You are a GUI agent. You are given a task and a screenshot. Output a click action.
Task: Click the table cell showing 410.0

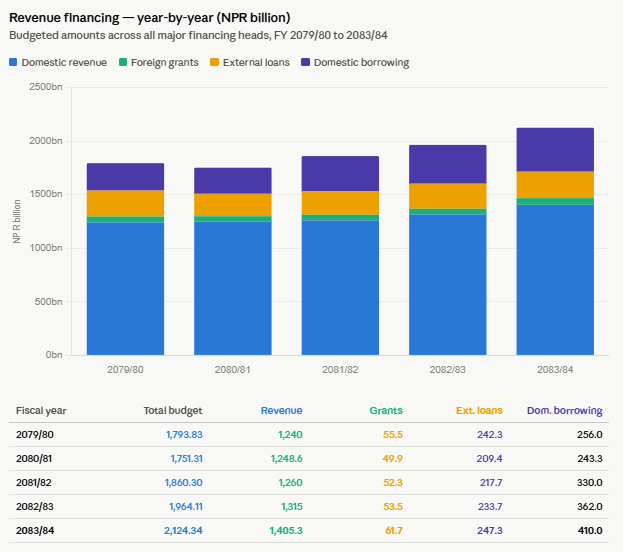(590, 531)
